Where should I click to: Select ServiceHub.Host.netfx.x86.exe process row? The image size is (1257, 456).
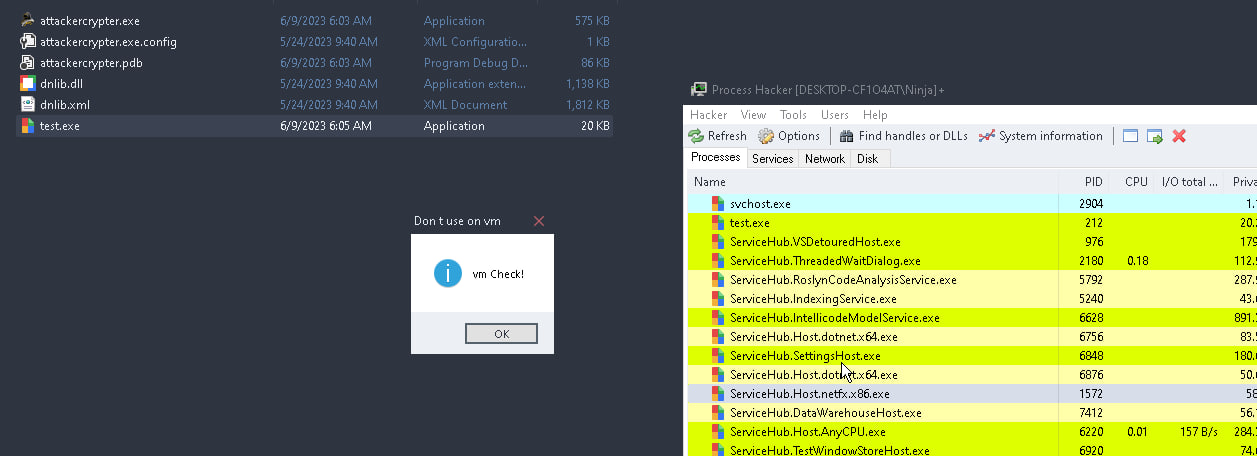(x=971, y=394)
